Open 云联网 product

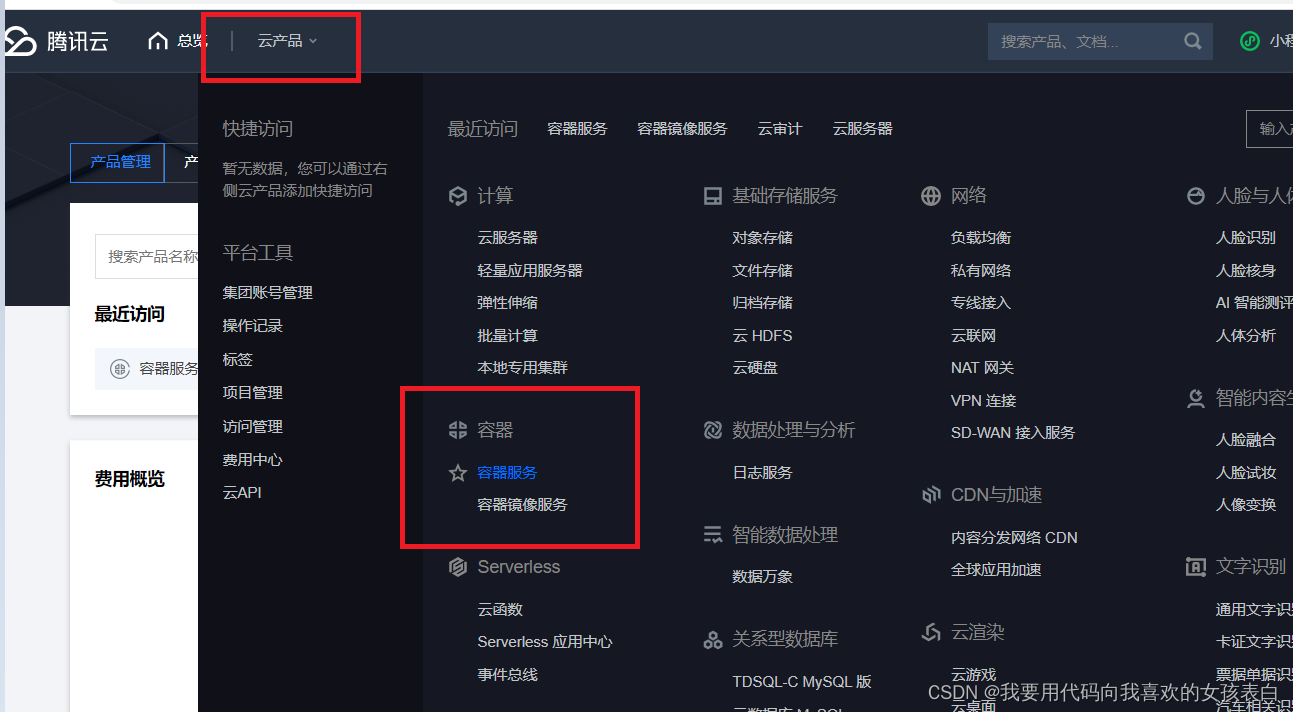(973, 336)
